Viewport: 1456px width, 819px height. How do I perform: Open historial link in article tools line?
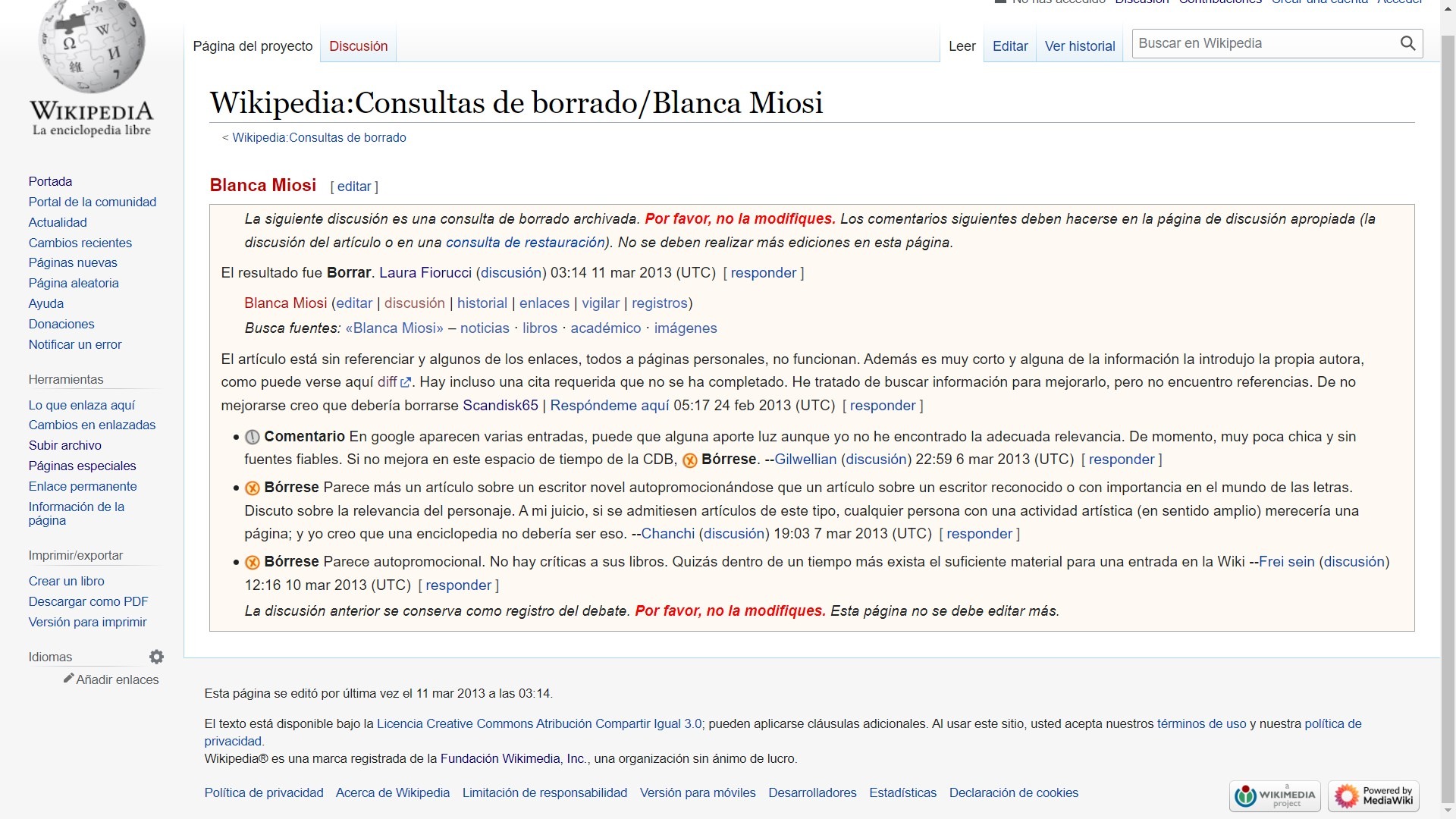[x=482, y=303]
